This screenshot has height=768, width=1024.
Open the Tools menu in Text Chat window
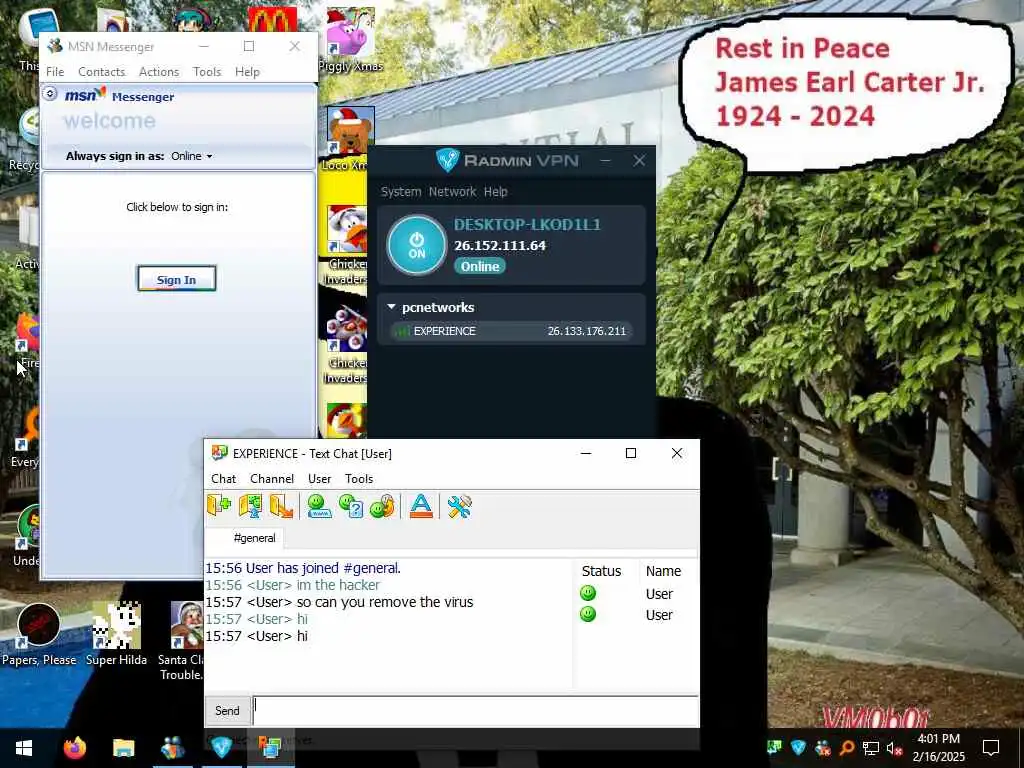click(359, 479)
